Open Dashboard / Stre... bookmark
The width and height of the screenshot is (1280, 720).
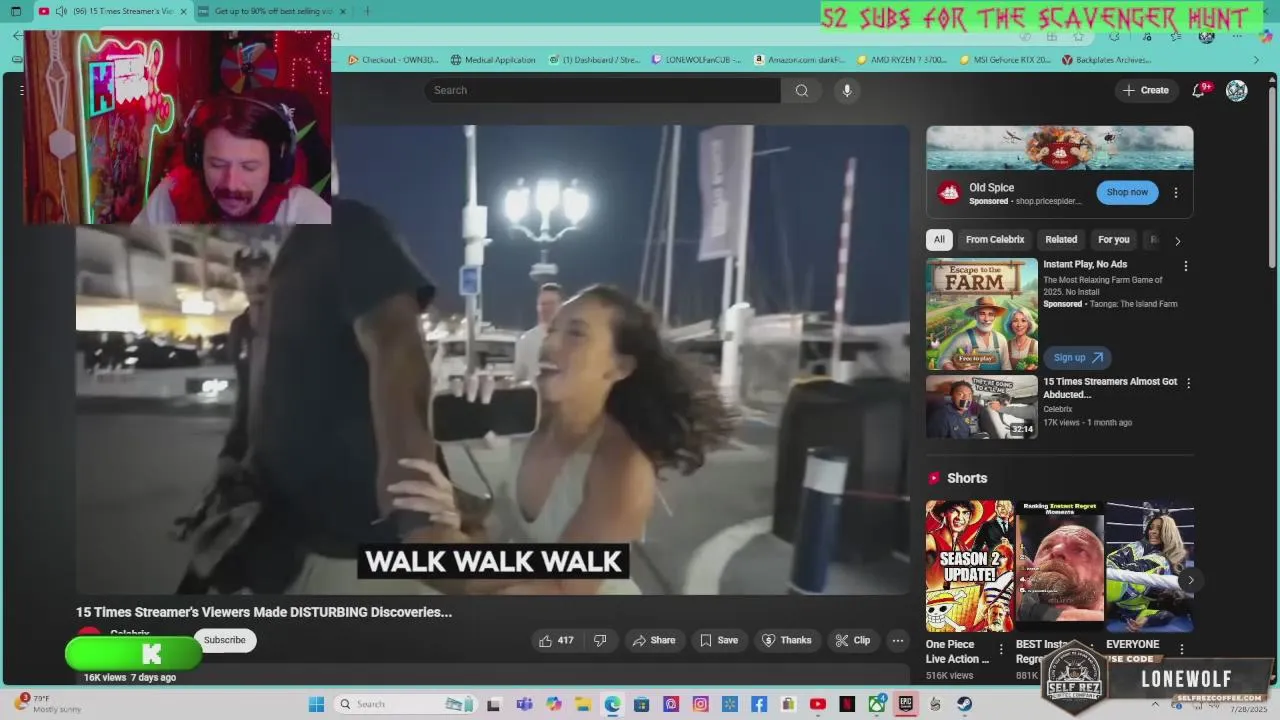tap(594, 60)
